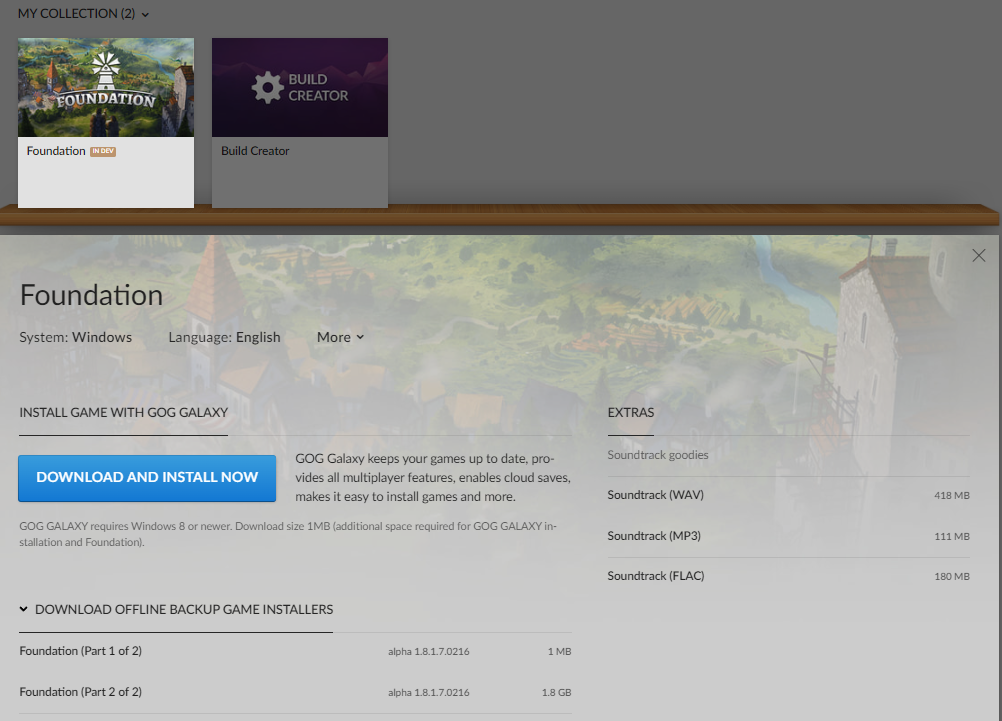Download the Soundtrack (FLAC) extra

point(789,576)
